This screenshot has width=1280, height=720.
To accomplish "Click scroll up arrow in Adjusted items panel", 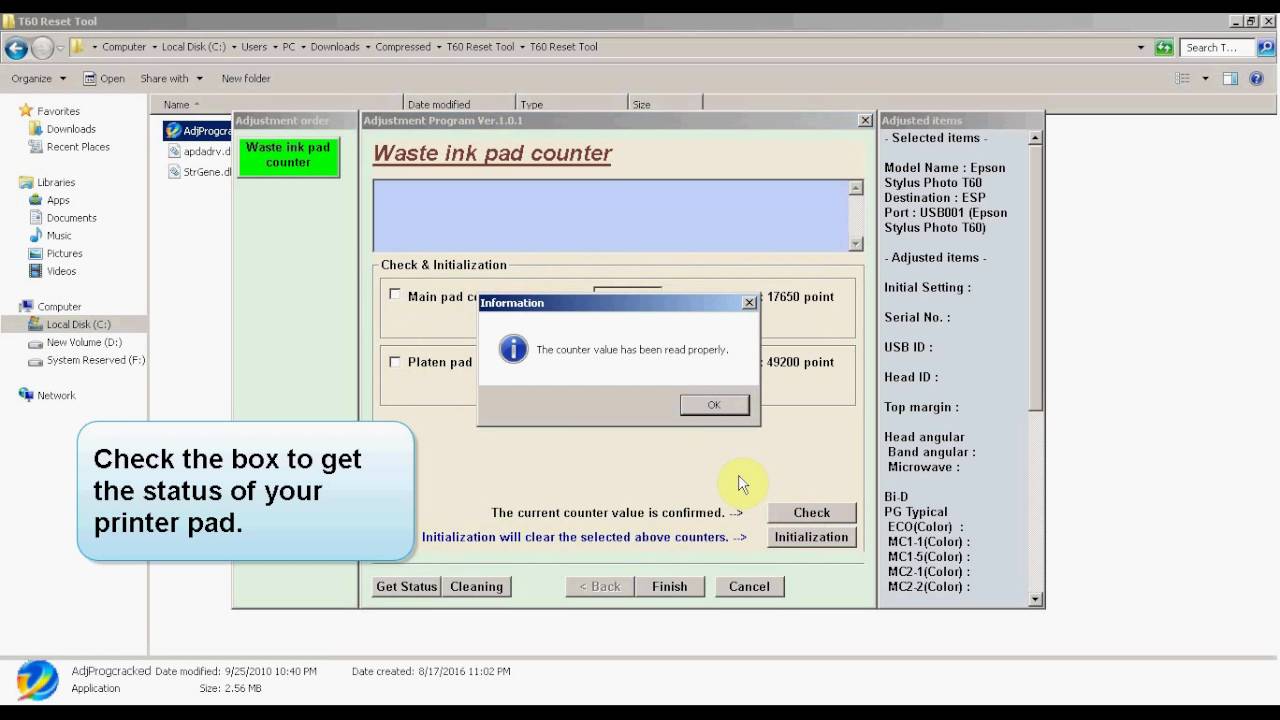I will click(1035, 138).
